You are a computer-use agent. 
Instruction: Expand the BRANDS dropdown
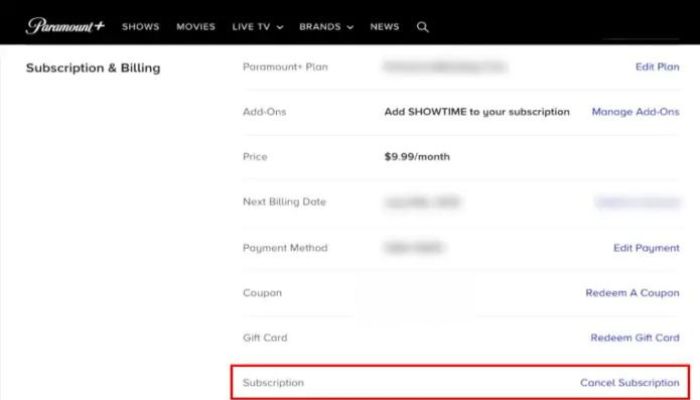click(x=325, y=27)
